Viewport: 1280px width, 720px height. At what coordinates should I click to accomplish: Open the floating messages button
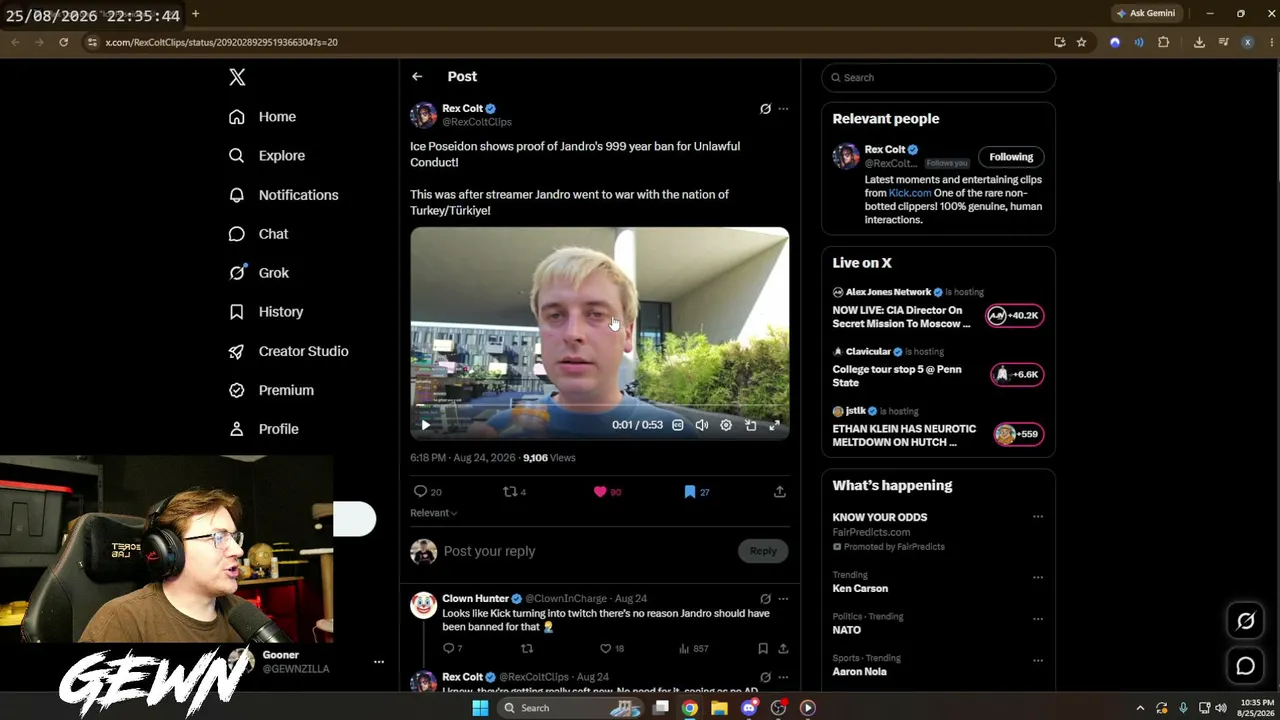click(x=1246, y=666)
